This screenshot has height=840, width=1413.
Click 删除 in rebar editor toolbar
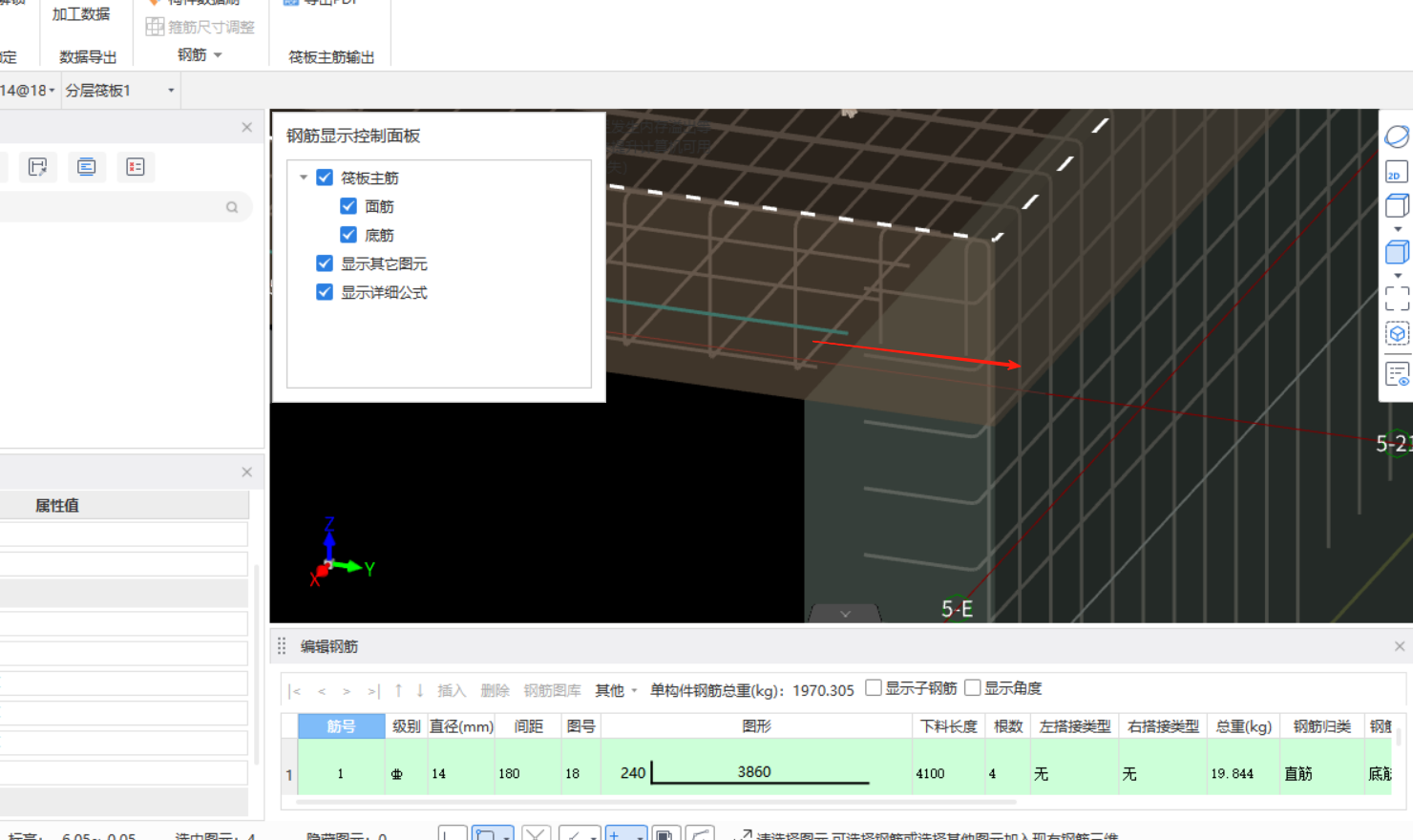tap(495, 690)
